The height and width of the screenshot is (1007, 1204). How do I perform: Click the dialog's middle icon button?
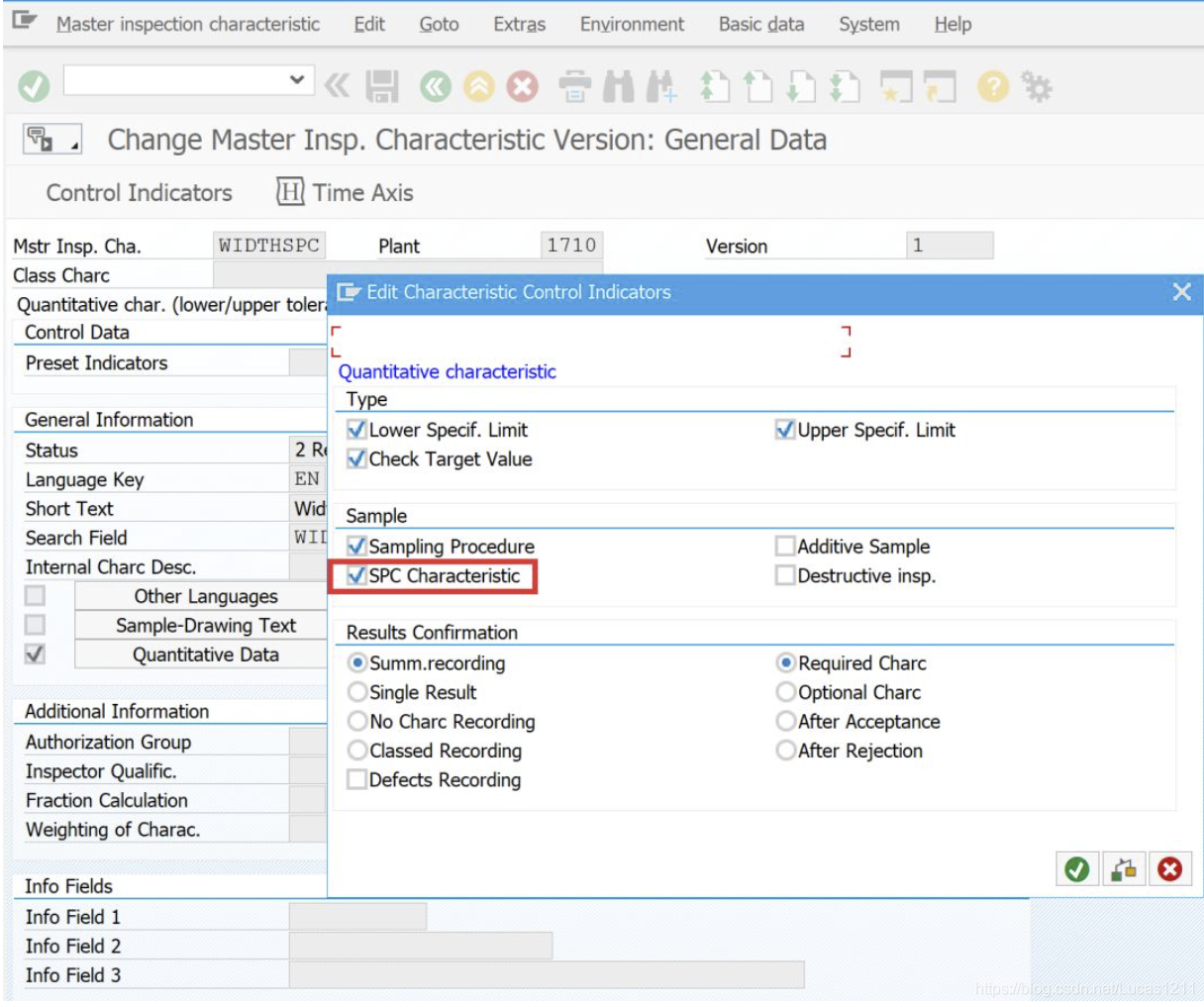tap(1124, 869)
